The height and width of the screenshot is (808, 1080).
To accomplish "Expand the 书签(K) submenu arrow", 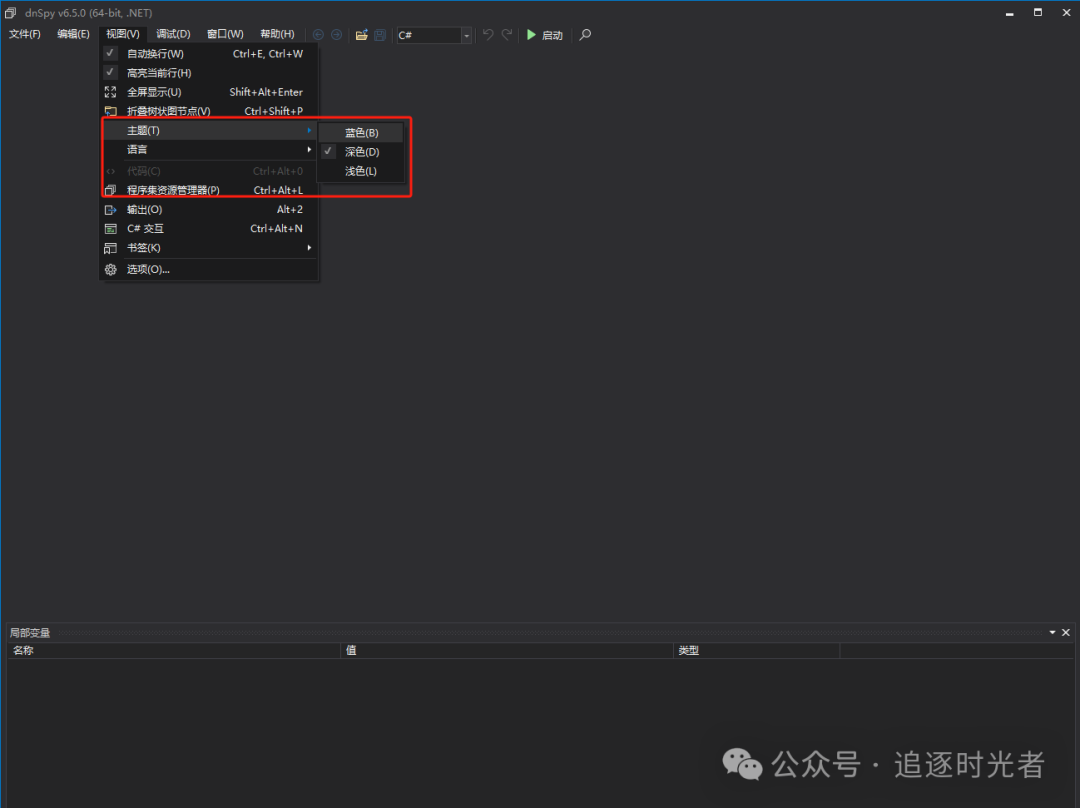I will coord(309,247).
